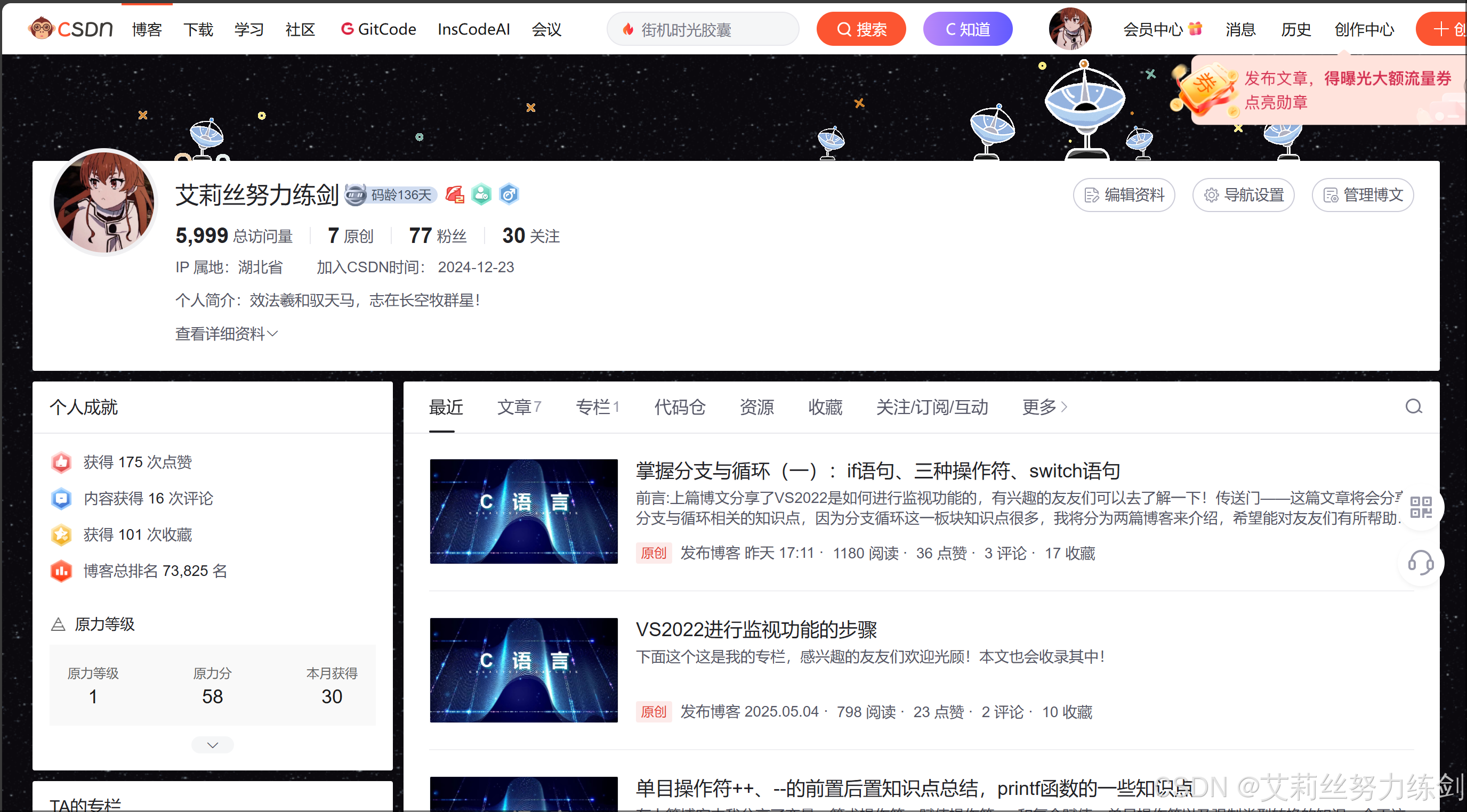This screenshot has width=1467, height=812.
Task: Click the red blog expert badge icon
Action: 455,195
